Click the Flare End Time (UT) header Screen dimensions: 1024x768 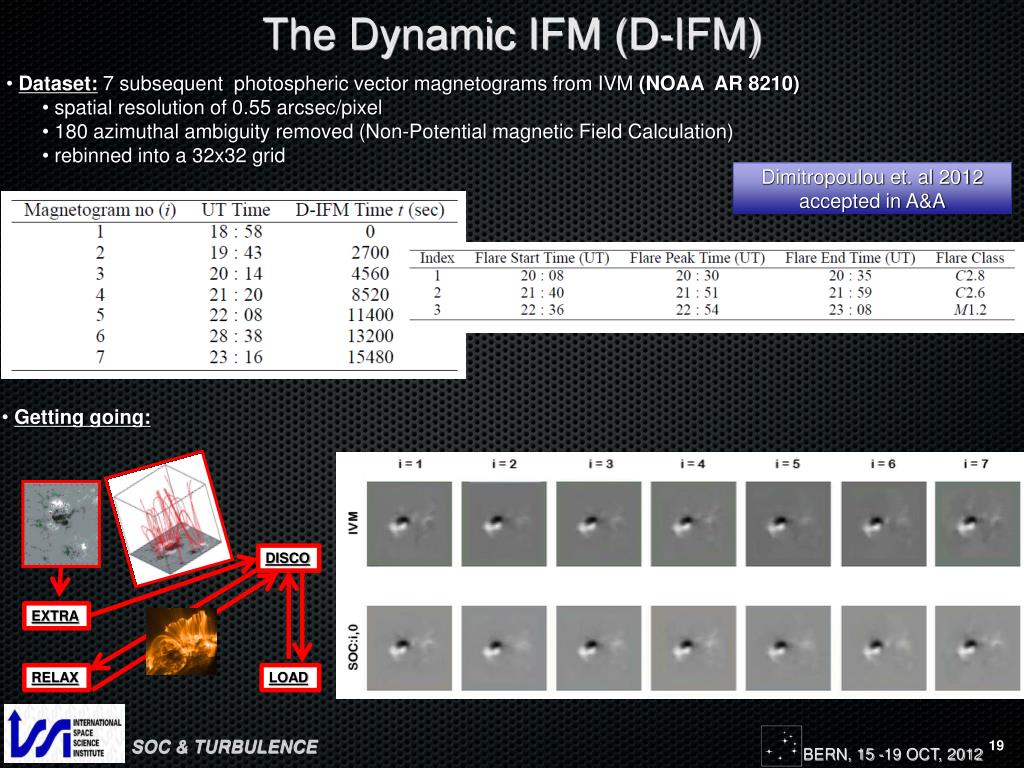(850, 258)
